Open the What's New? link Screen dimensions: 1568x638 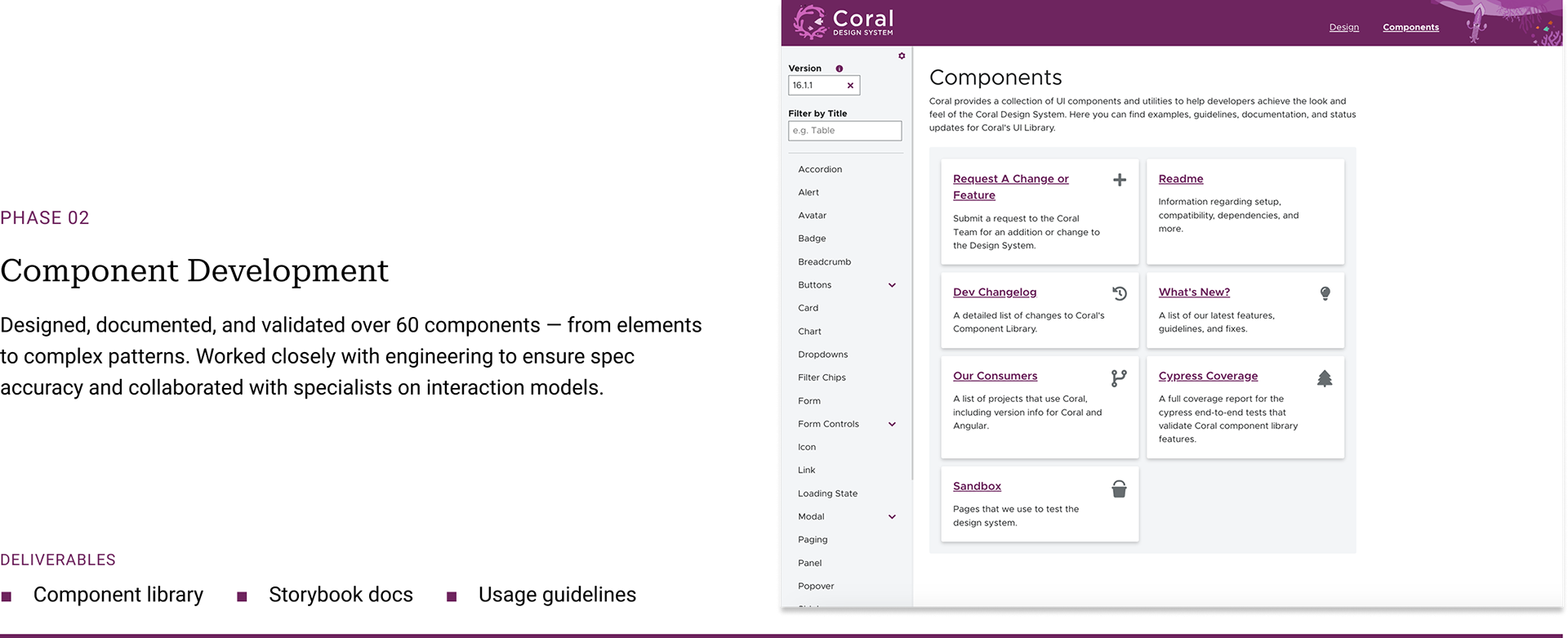pyautogui.click(x=1194, y=292)
